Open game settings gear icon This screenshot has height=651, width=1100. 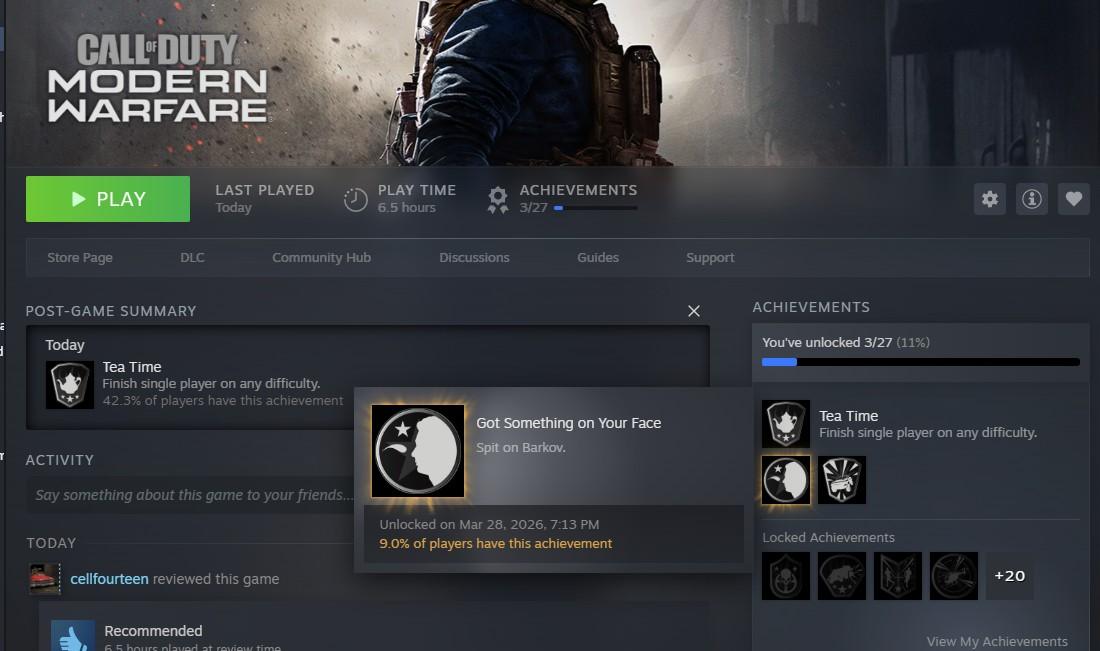click(x=989, y=199)
